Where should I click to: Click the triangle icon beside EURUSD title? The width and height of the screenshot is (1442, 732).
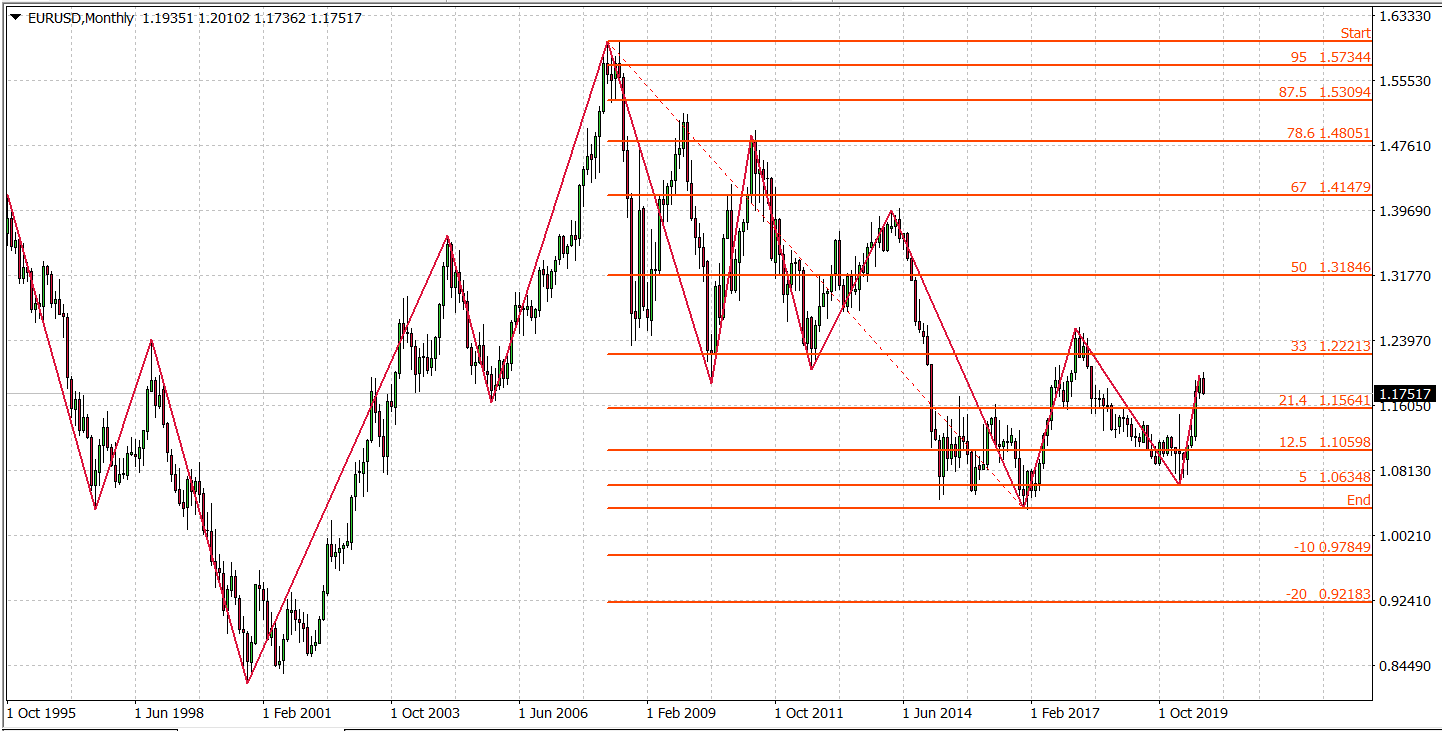tap(15, 18)
